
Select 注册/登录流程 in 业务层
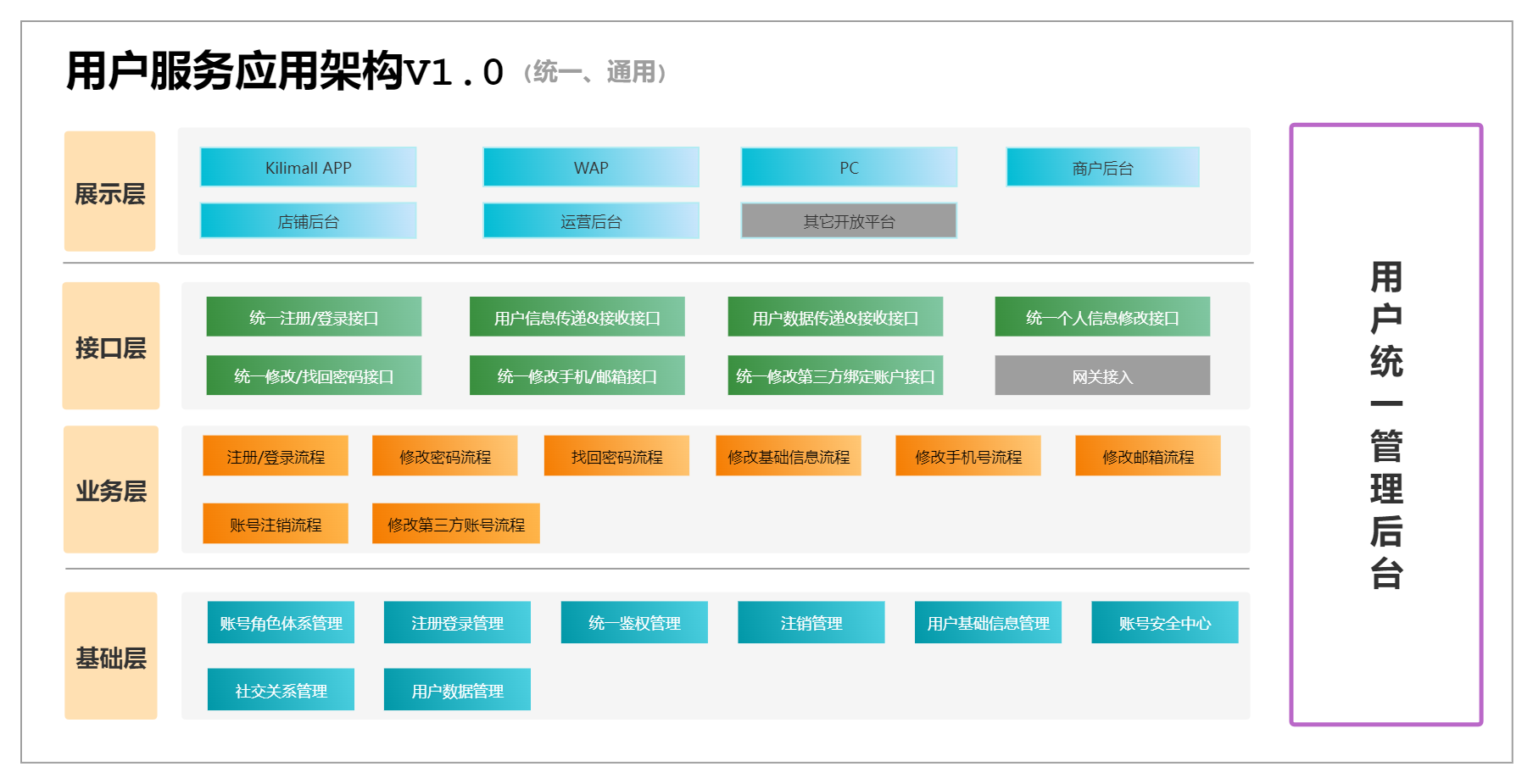[276, 455]
